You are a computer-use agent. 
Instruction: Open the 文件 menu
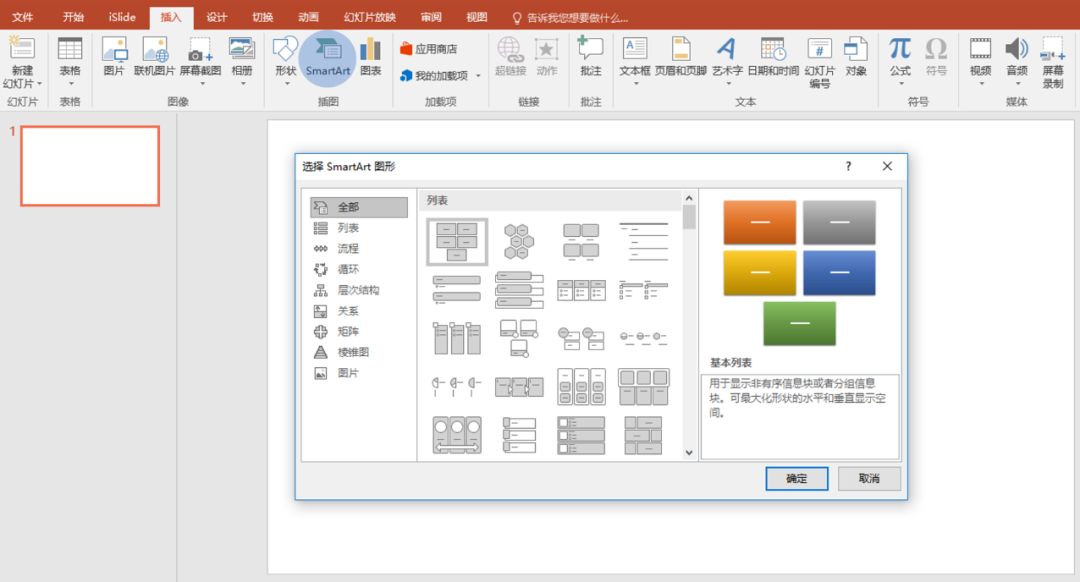(23, 17)
